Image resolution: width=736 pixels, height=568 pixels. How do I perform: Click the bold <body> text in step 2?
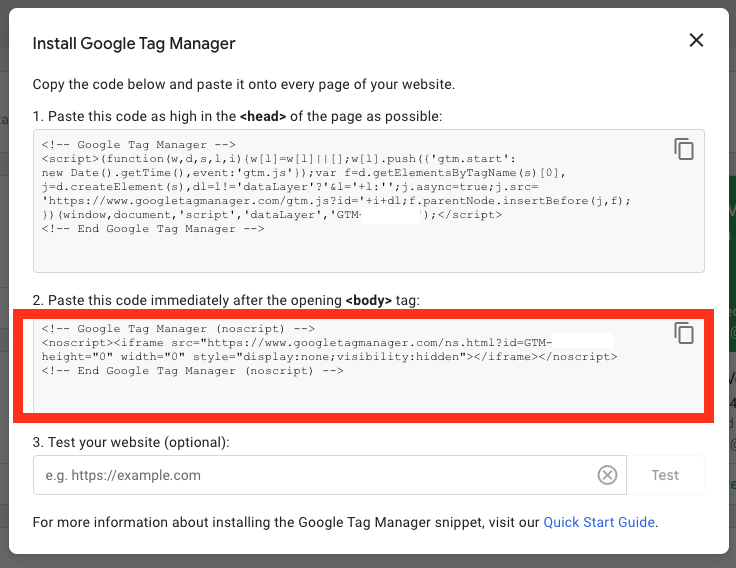point(368,300)
